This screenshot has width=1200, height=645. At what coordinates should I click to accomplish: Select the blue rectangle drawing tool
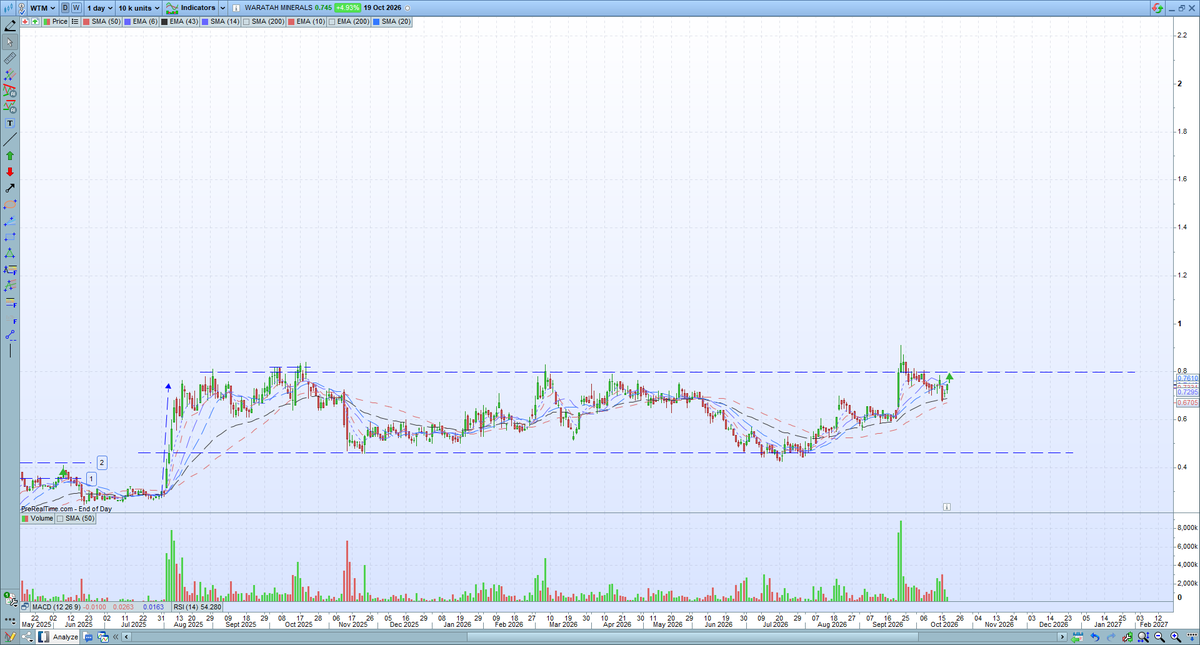click(10, 236)
